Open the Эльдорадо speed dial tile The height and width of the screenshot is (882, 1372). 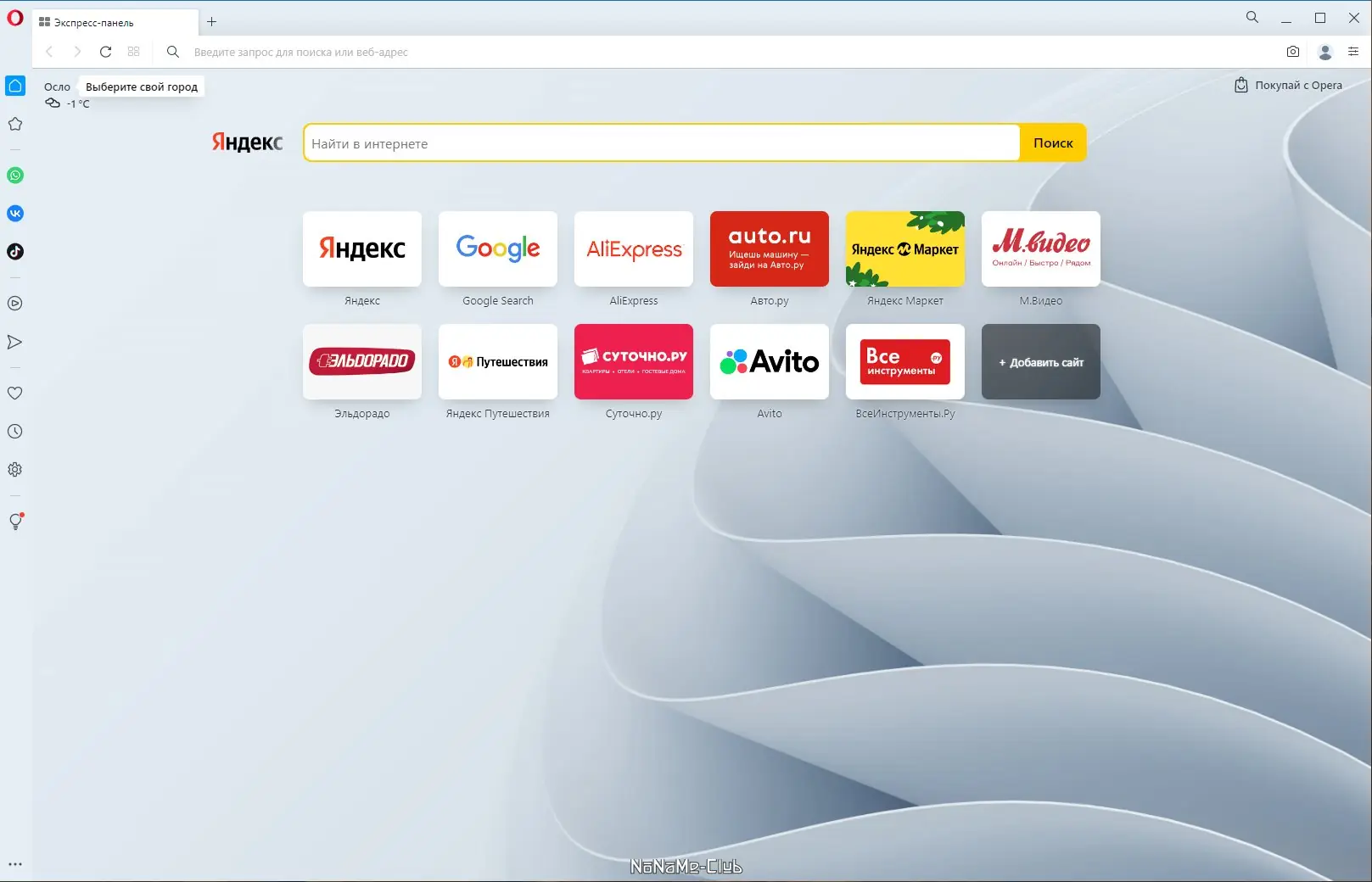pos(362,361)
